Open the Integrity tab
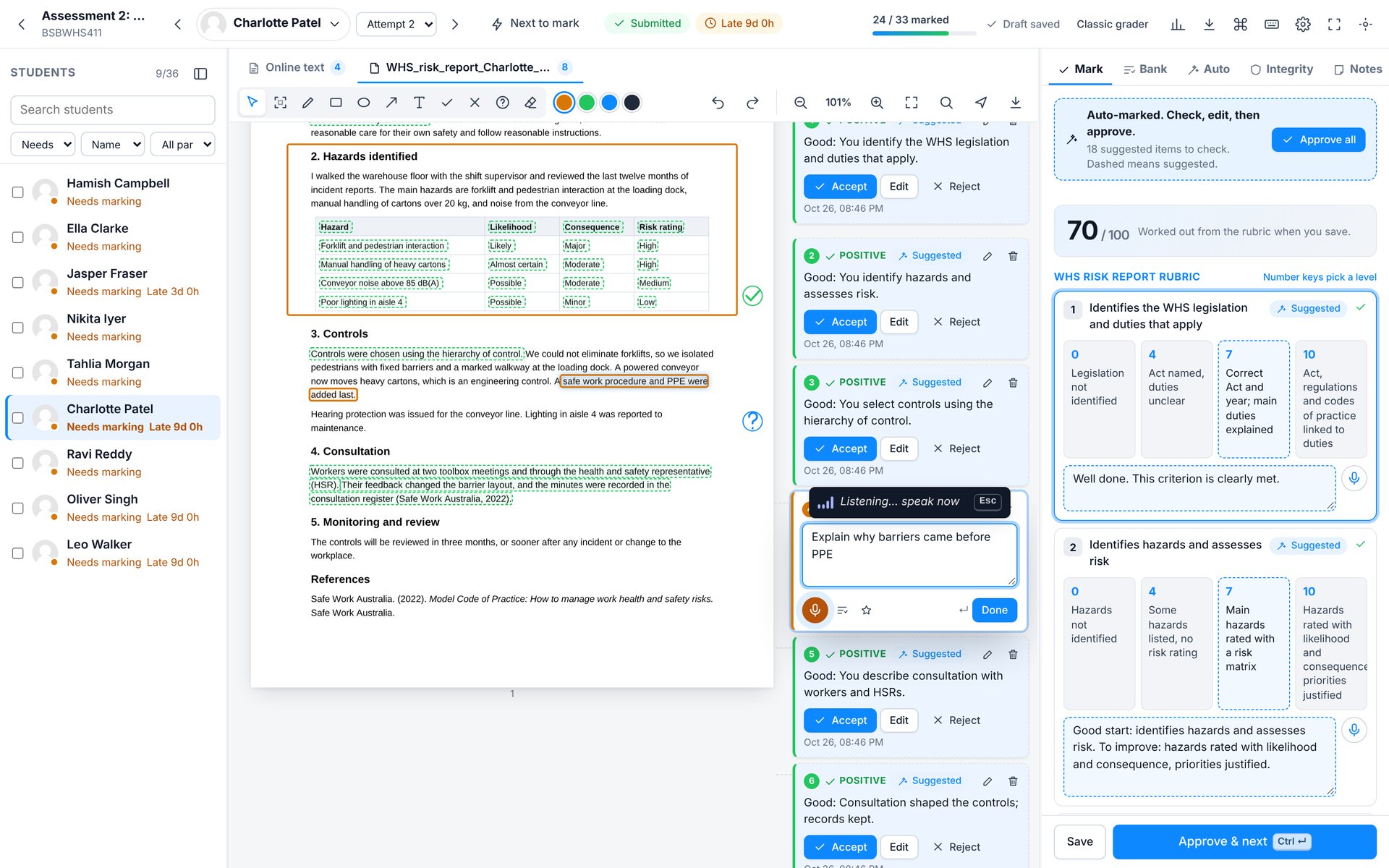 click(1281, 69)
